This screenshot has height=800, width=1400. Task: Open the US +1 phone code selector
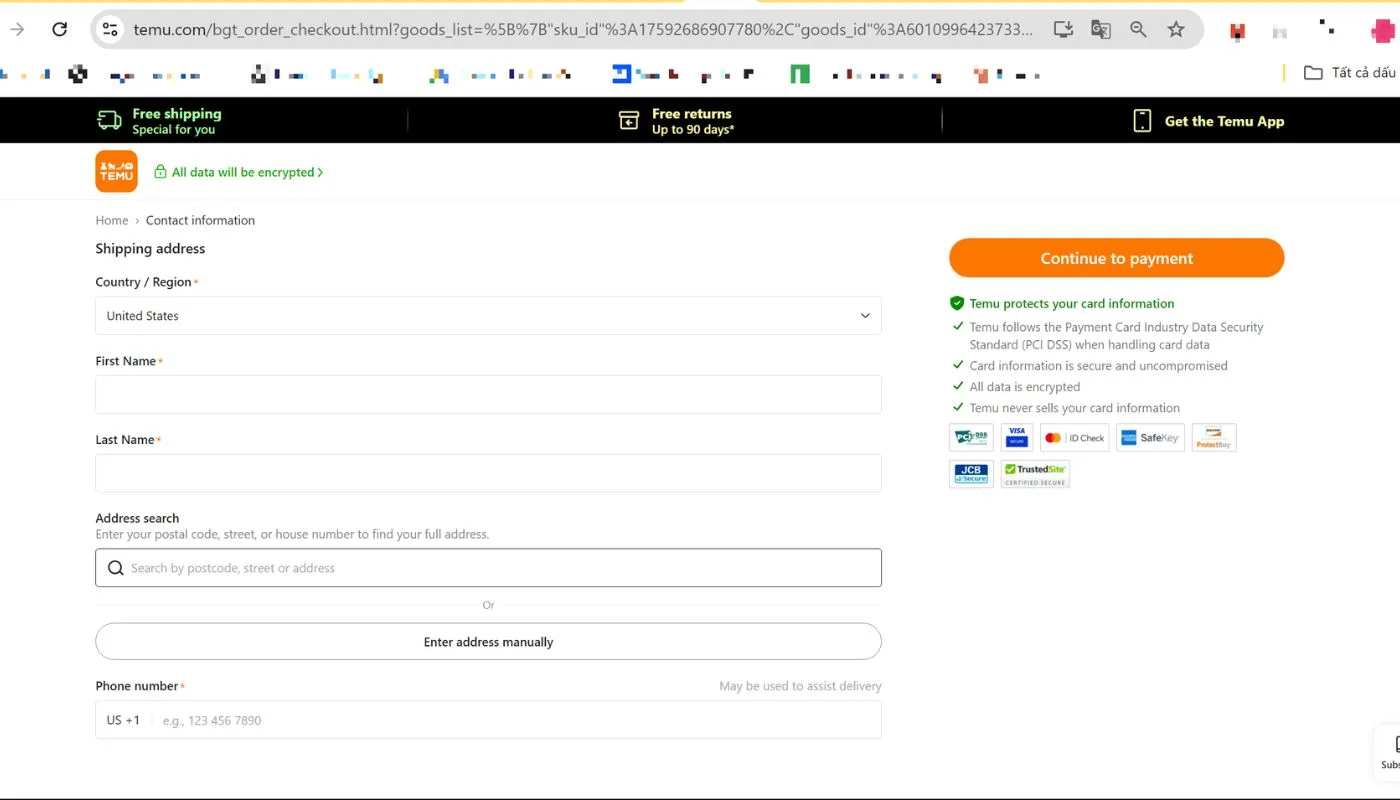(123, 720)
